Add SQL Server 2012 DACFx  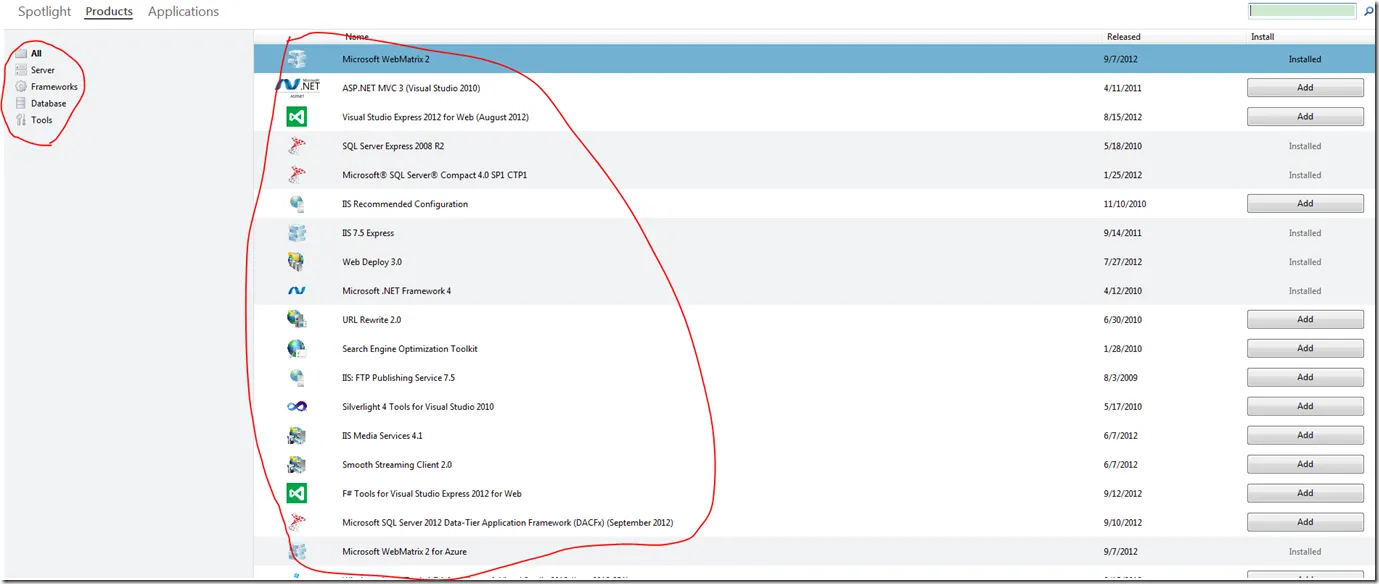point(1305,523)
